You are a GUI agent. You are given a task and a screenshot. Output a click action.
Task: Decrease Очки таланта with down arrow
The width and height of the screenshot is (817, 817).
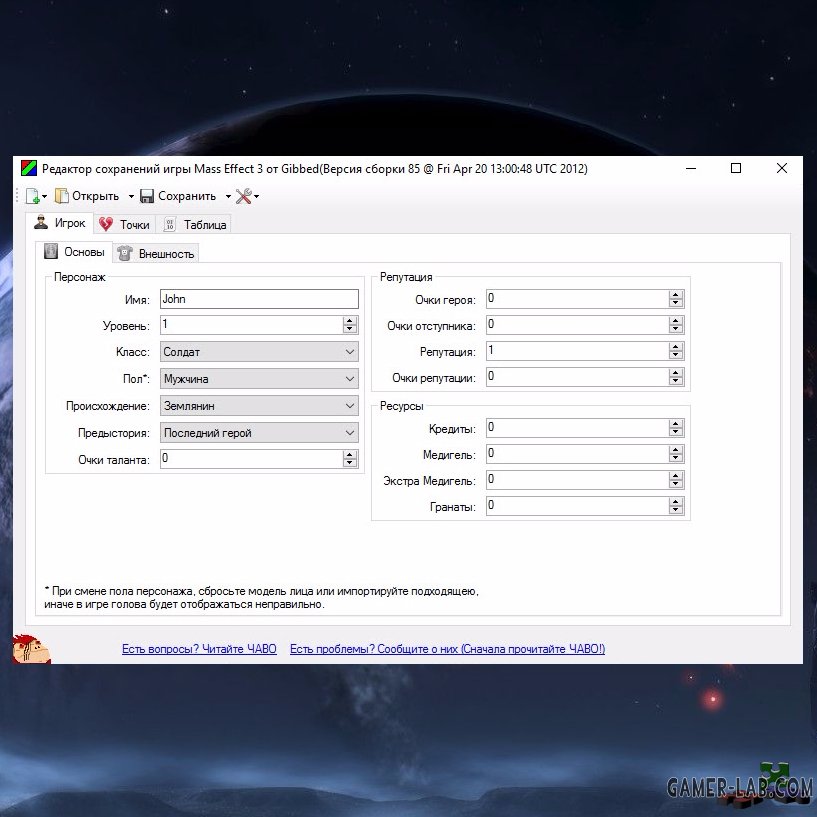click(350, 463)
